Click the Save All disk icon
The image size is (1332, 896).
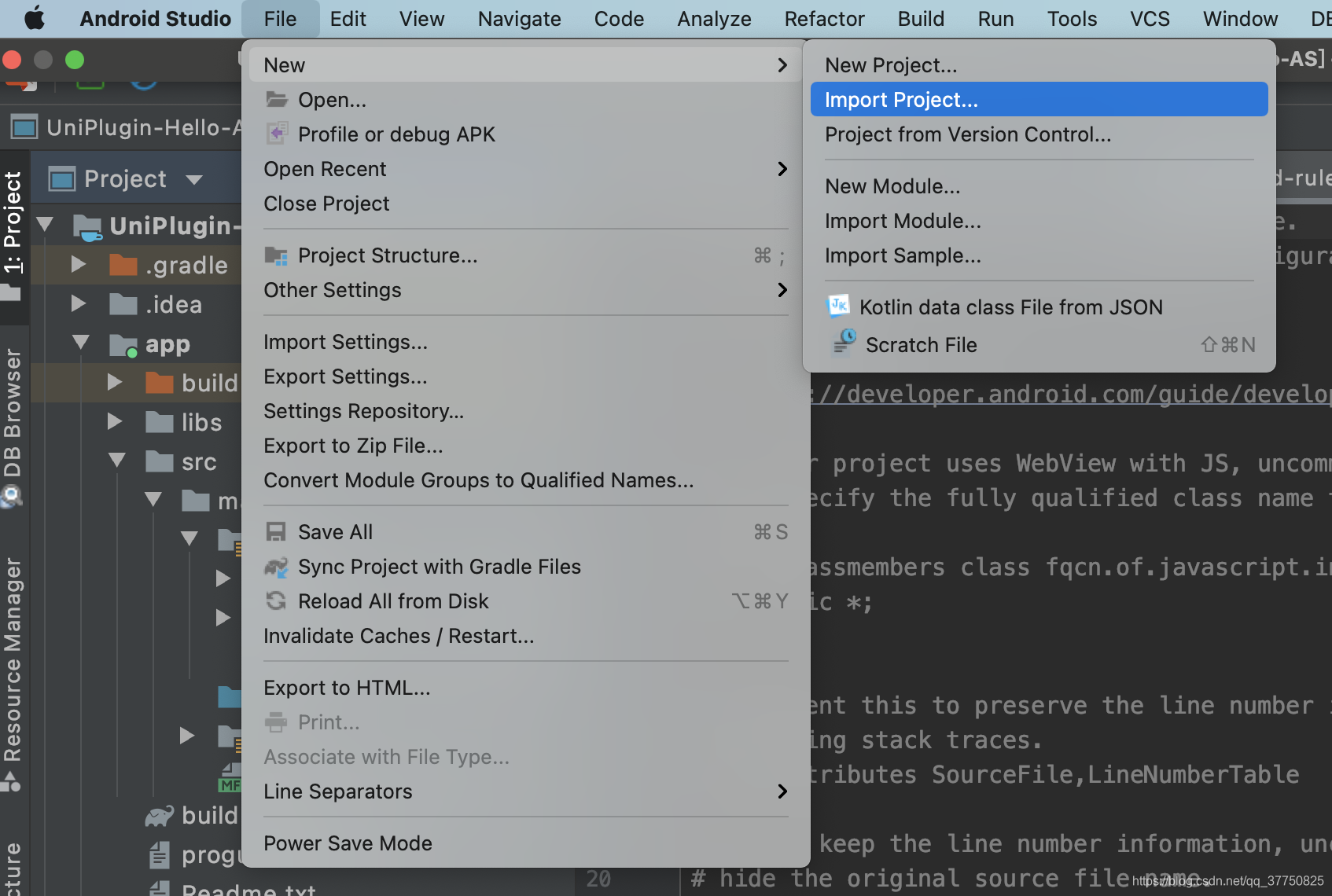(276, 532)
